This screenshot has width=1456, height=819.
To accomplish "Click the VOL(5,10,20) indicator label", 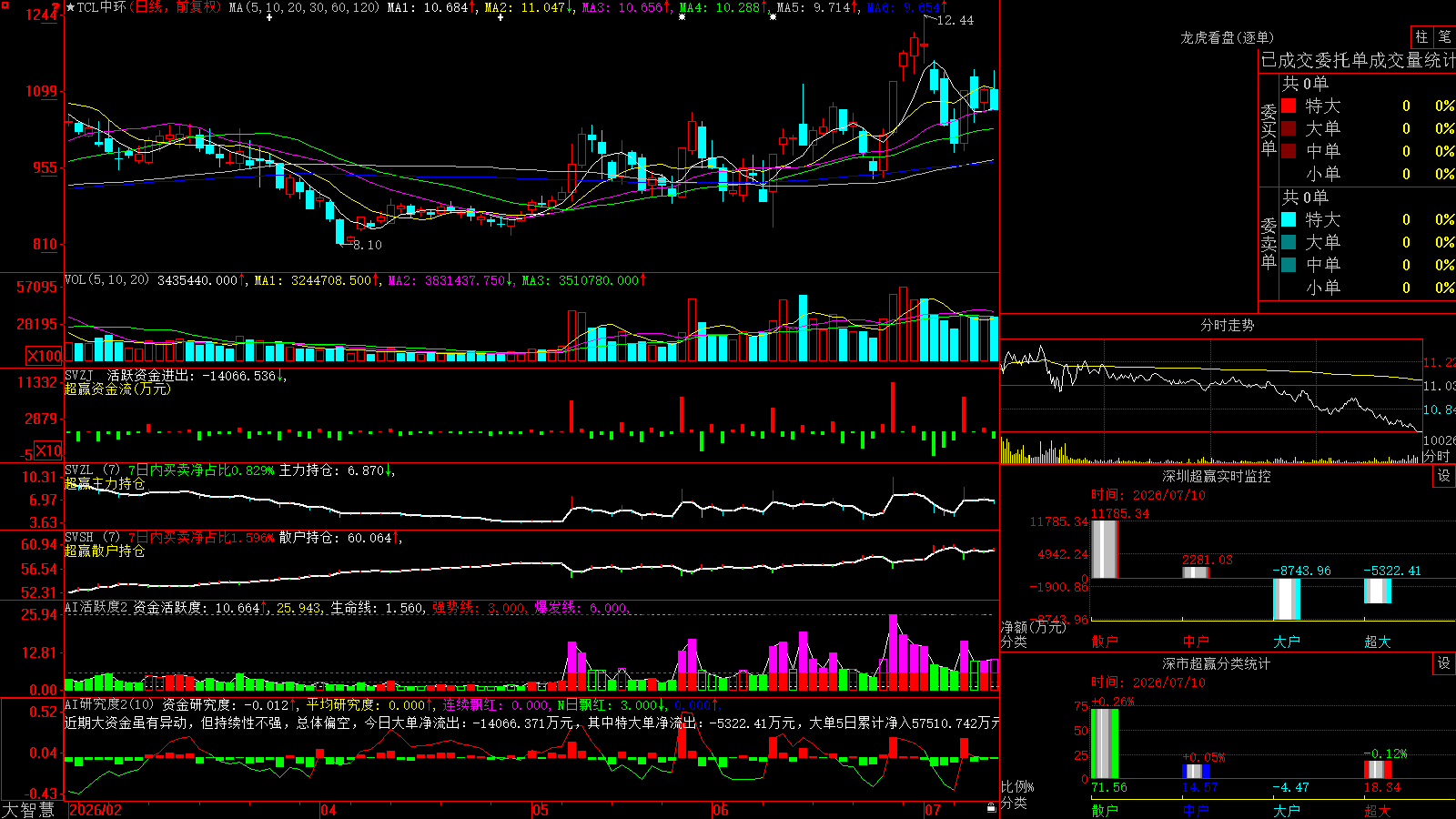I will [107, 280].
